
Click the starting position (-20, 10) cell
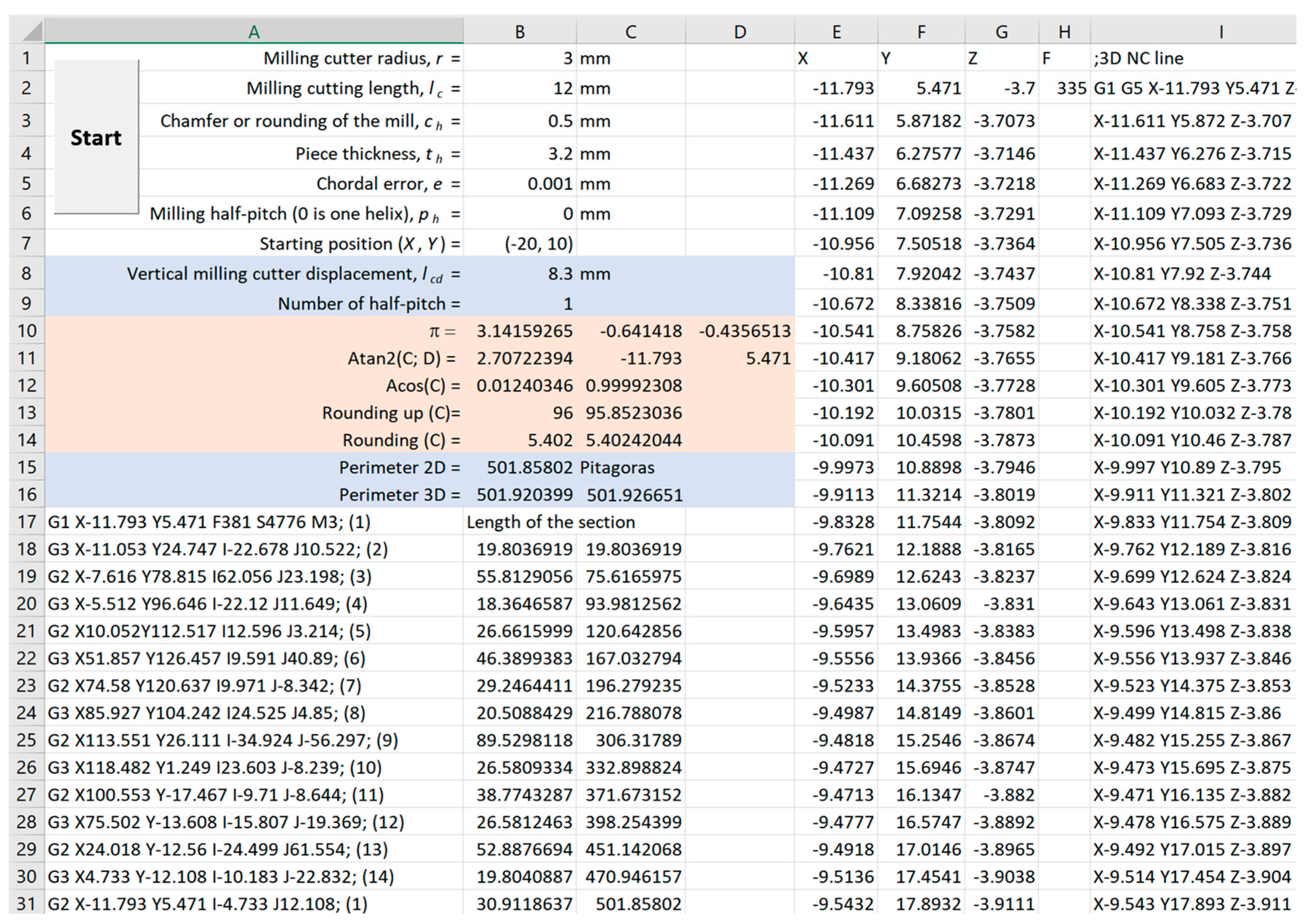(x=519, y=244)
